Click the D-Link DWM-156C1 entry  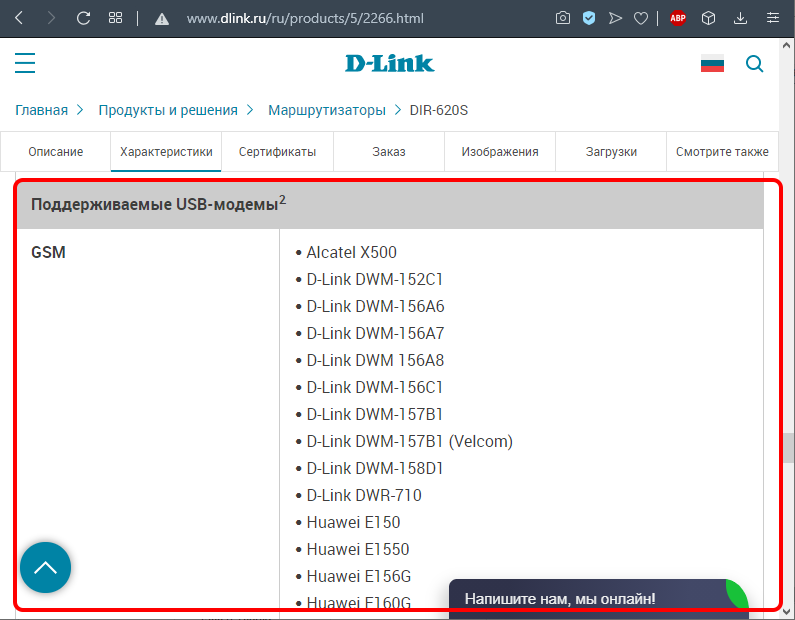coord(375,387)
